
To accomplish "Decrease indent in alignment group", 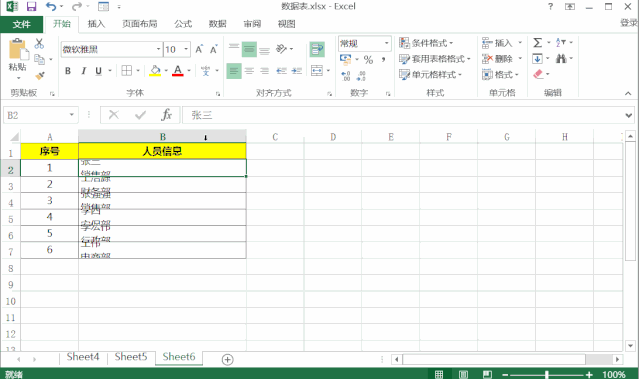I will [281, 71].
